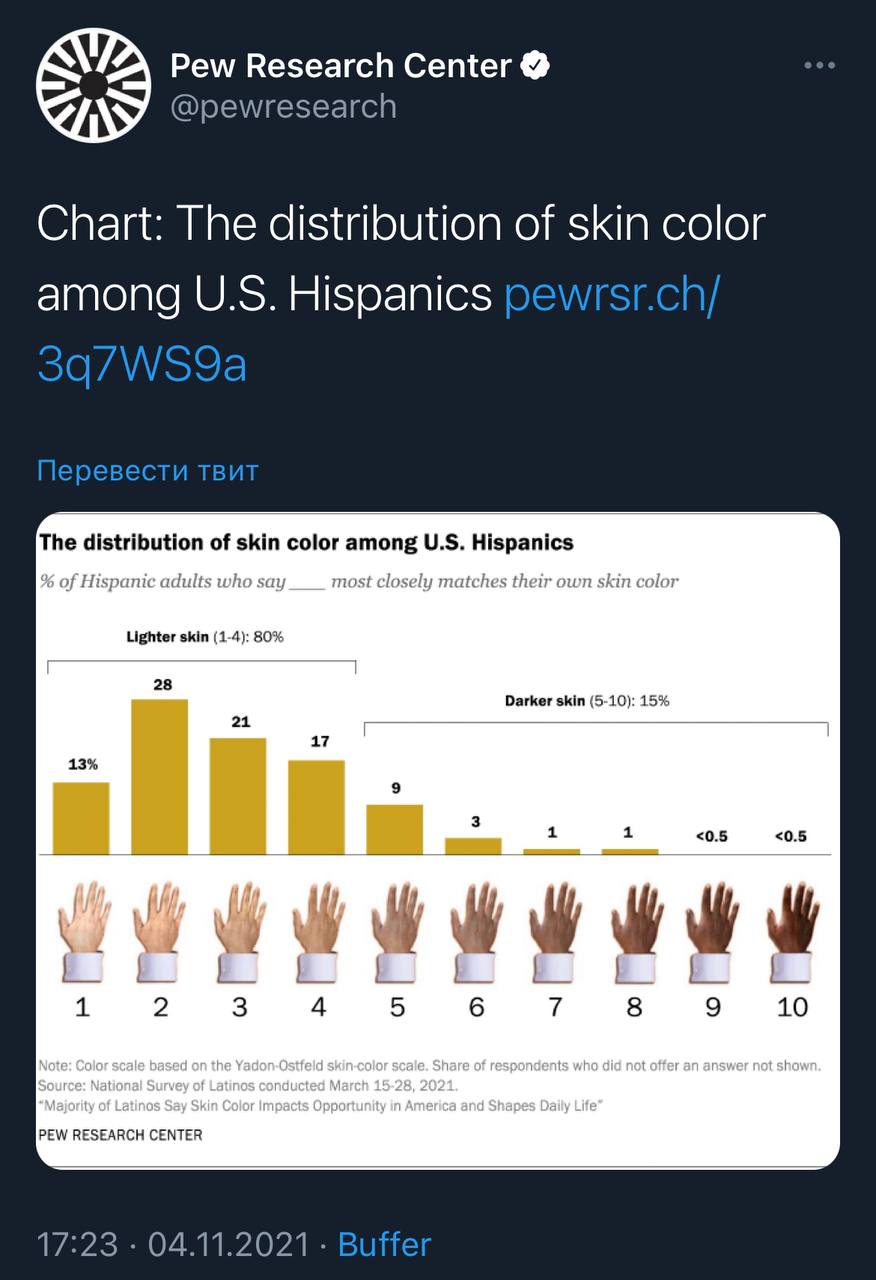Click the verified badge beside the account name
This screenshot has height=1280, width=876.
coord(537,66)
